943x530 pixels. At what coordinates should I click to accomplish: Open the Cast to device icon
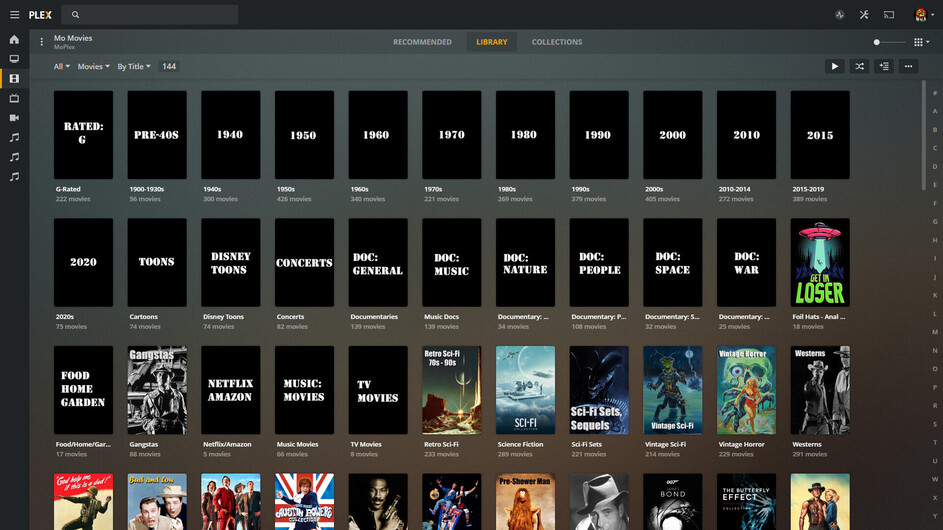[x=889, y=14]
